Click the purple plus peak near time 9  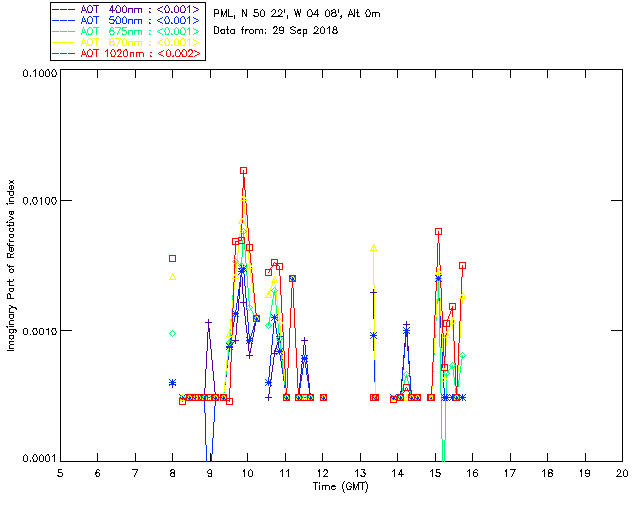(209, 323)
